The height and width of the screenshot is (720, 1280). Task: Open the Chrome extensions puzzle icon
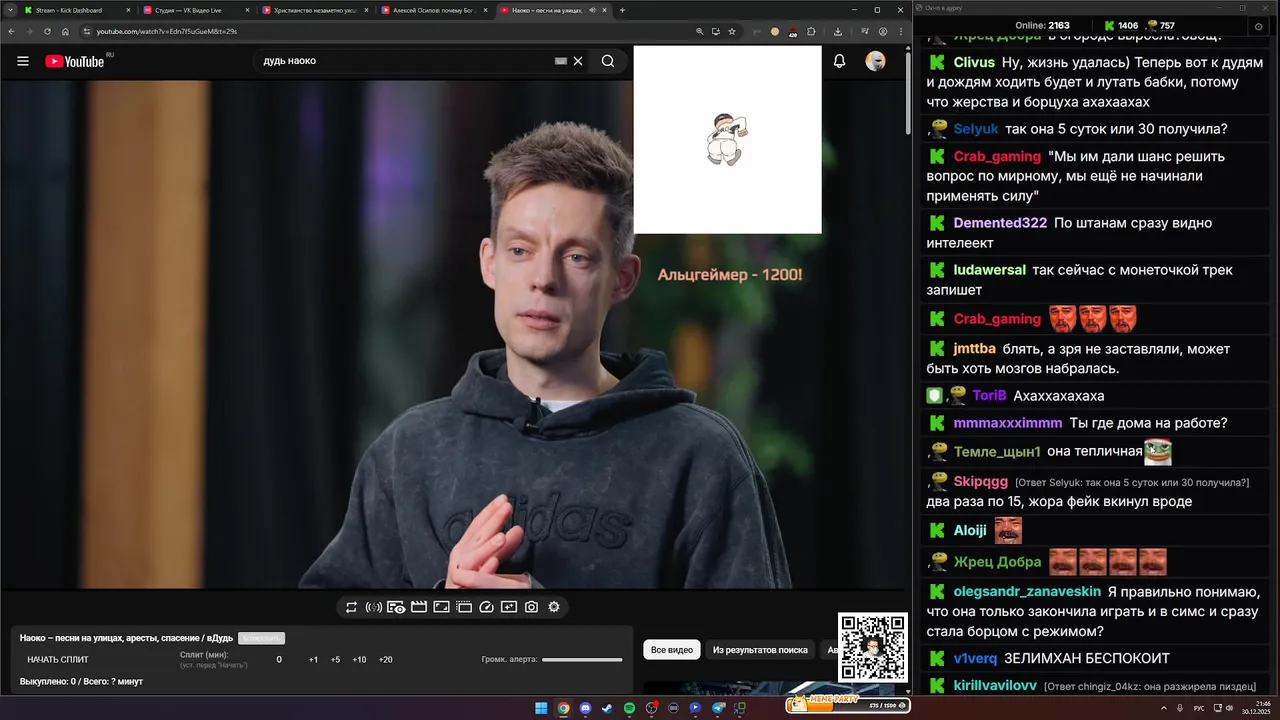tap(811, 31)
